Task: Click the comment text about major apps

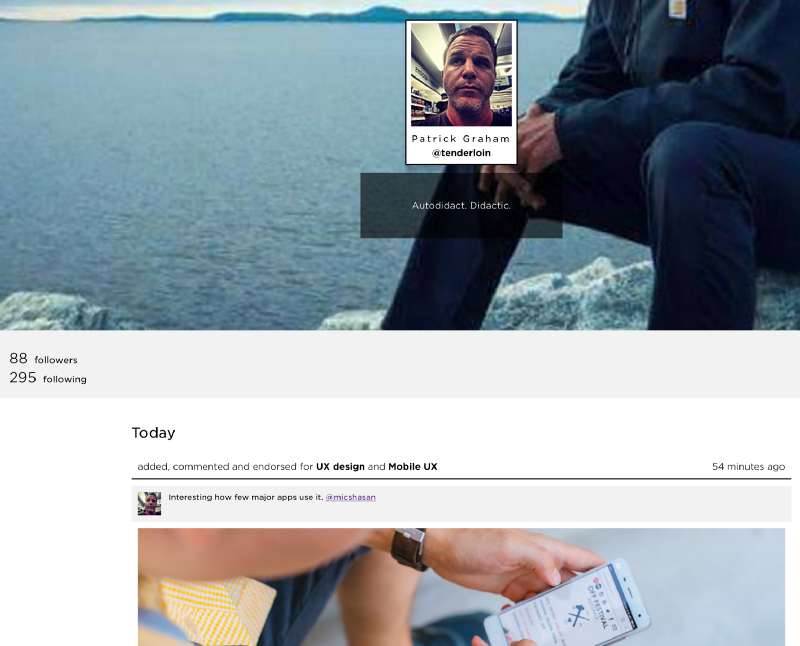Action: coord(246,497)
